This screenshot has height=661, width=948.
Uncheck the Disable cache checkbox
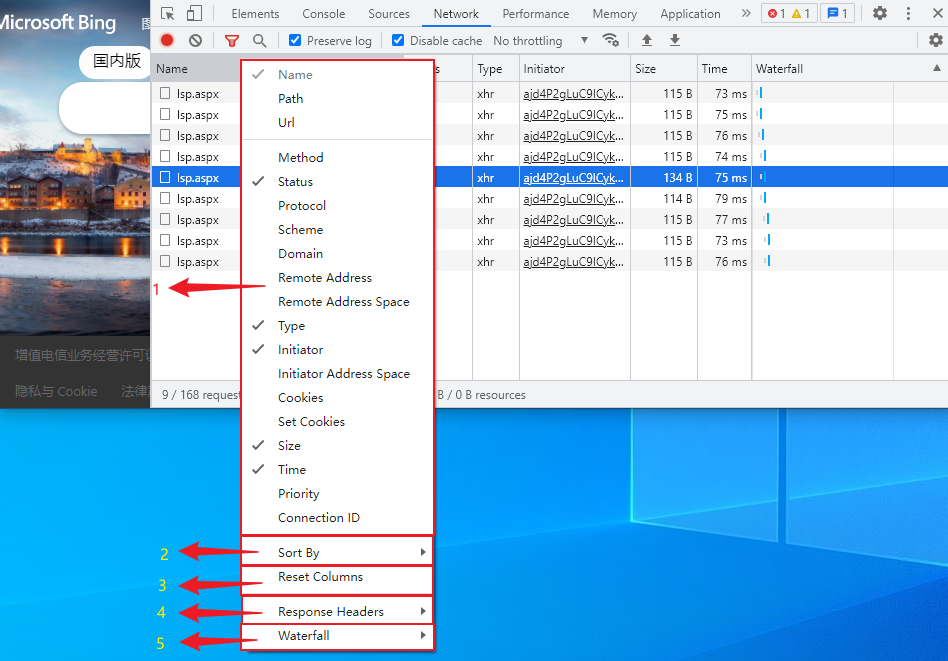pyautogui.click(x=398, y=41)
